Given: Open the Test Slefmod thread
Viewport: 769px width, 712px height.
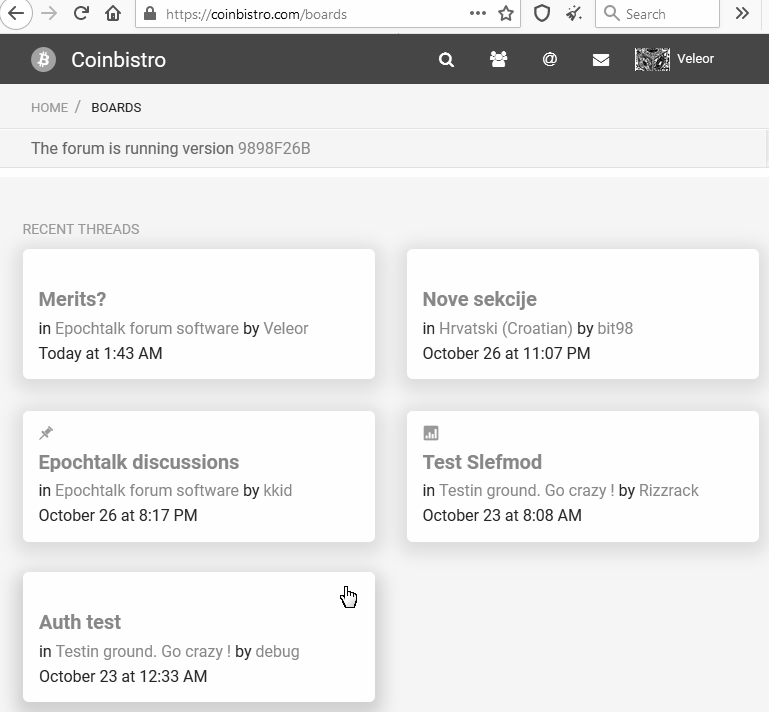Looking at the screenshot, I should tap(482, 462).
